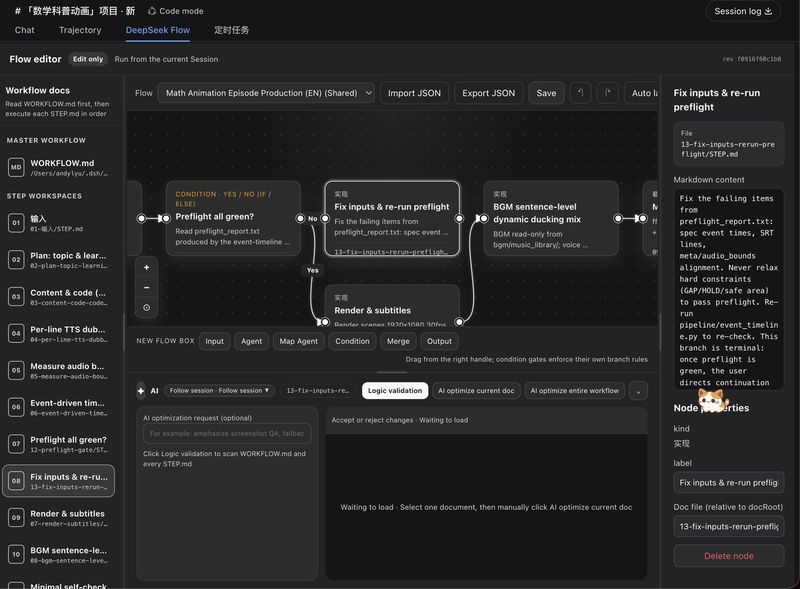The height and width of the screenshot is (589, 800).
Task: Select the Preflight all green? condition node
Action: click(233, 218)
